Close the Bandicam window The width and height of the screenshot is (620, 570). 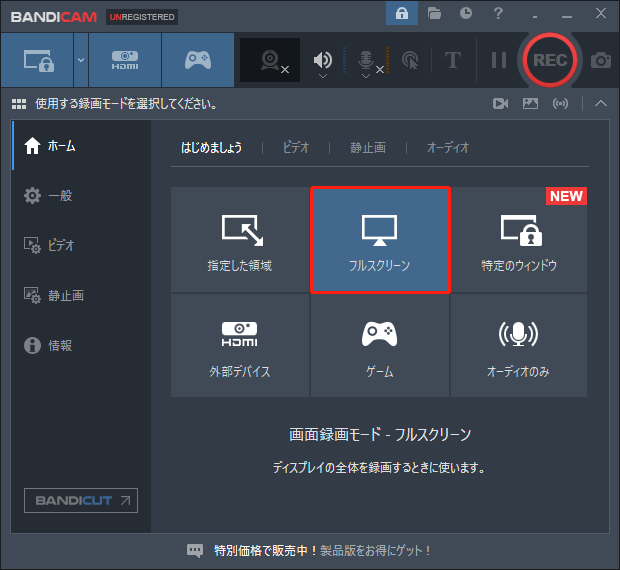coord(601,13)
